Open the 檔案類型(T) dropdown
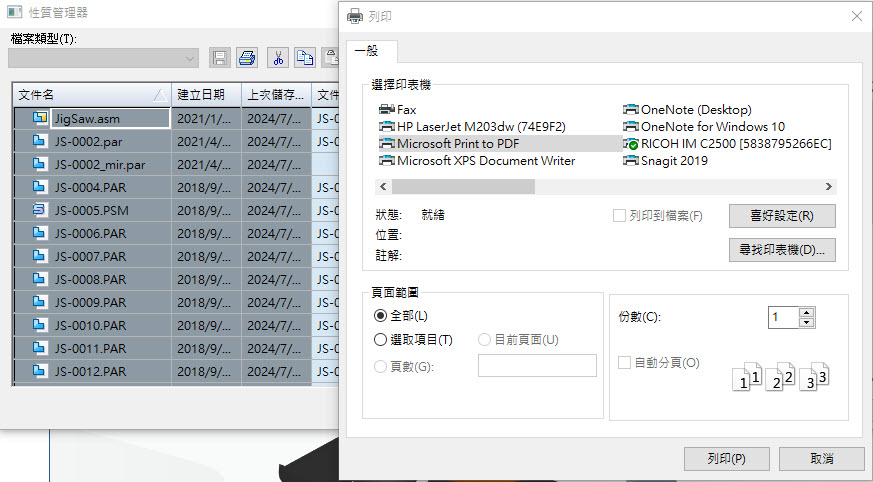This screenshot has width=873, height=482. (x=104, y=58)
